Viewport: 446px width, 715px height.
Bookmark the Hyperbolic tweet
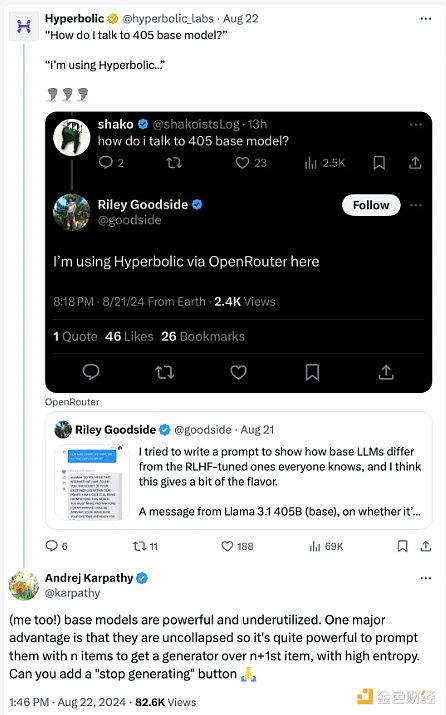(x=402, y=546)
